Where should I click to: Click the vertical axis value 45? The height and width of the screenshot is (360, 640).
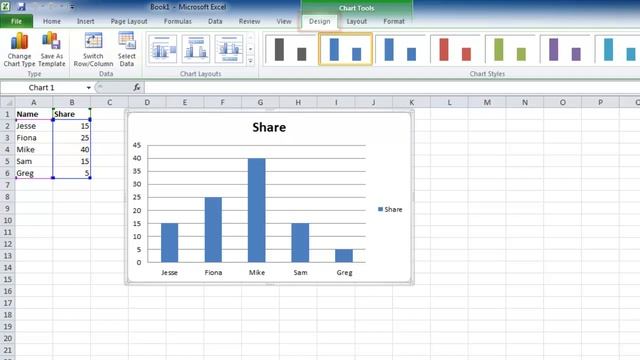137,145
